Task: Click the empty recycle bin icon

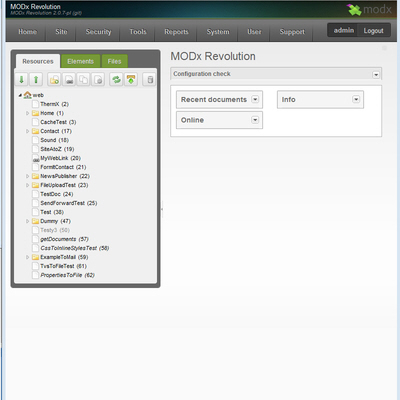Action: point(150,80)
